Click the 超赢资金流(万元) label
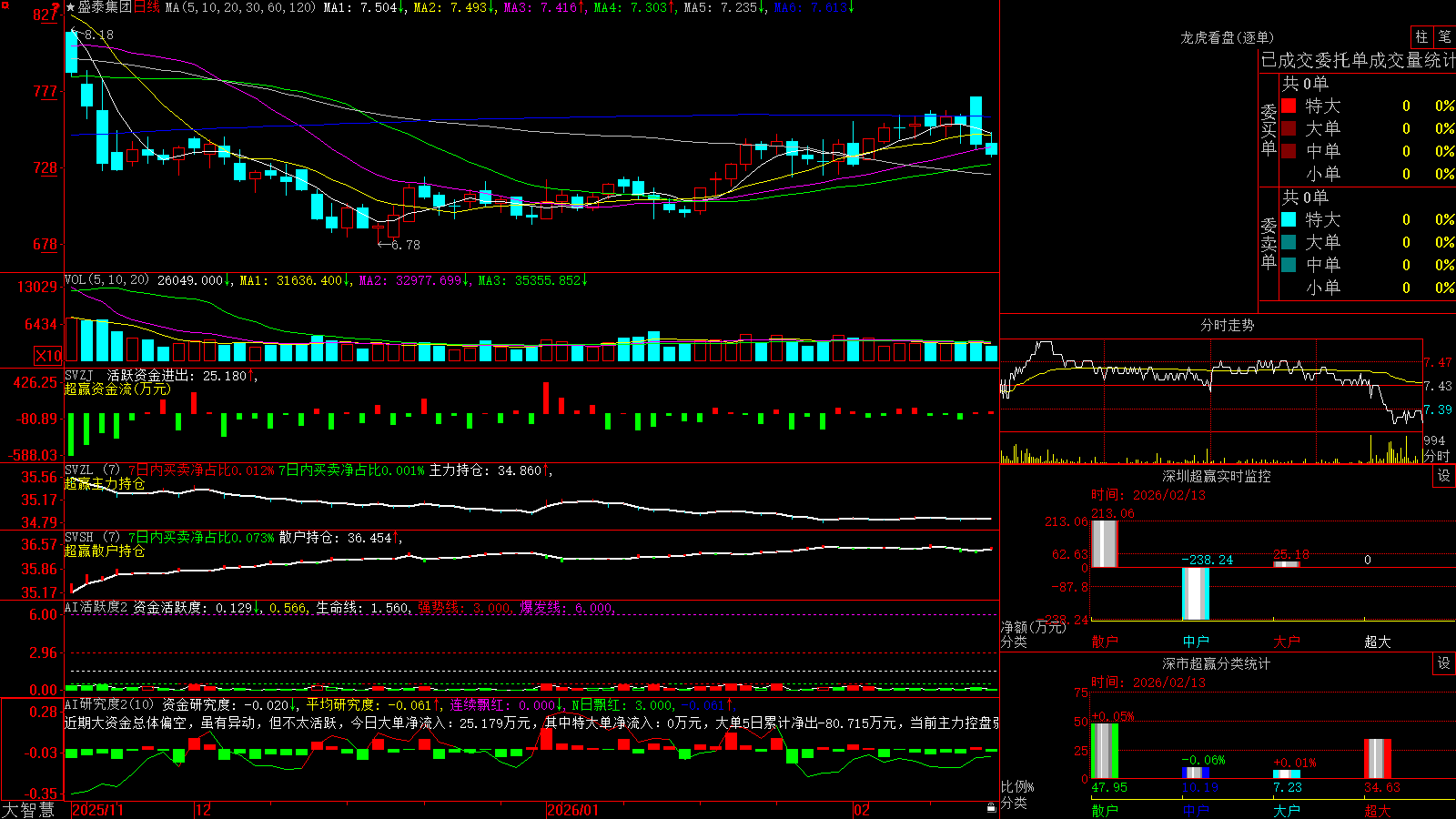The height and width of the screenshot is (819, 1456). 117,389
